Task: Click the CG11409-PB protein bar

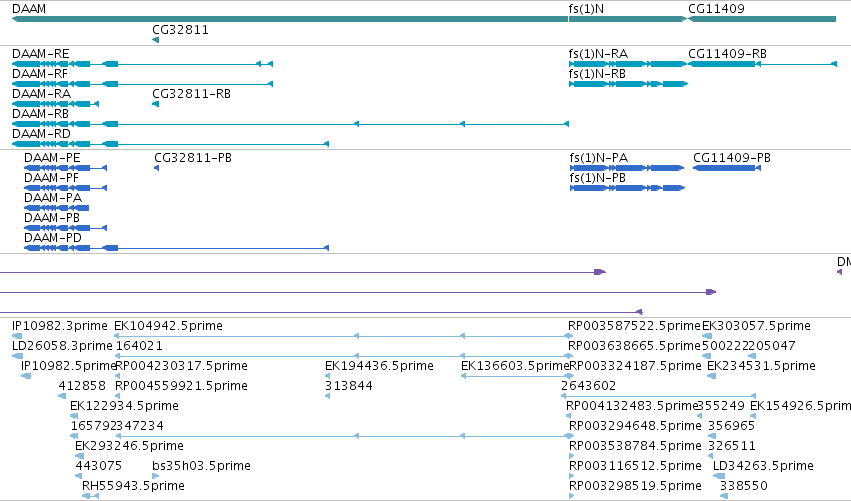Action: coord(727,168)
